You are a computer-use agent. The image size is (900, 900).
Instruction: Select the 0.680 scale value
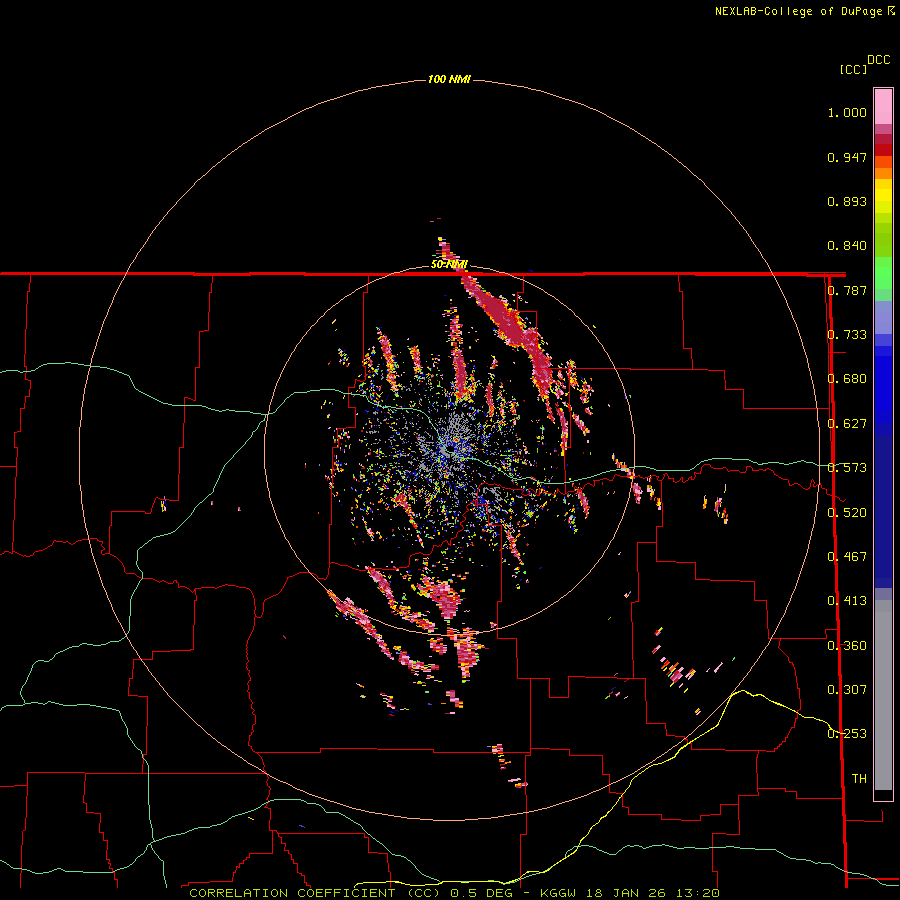coord(847,379)
